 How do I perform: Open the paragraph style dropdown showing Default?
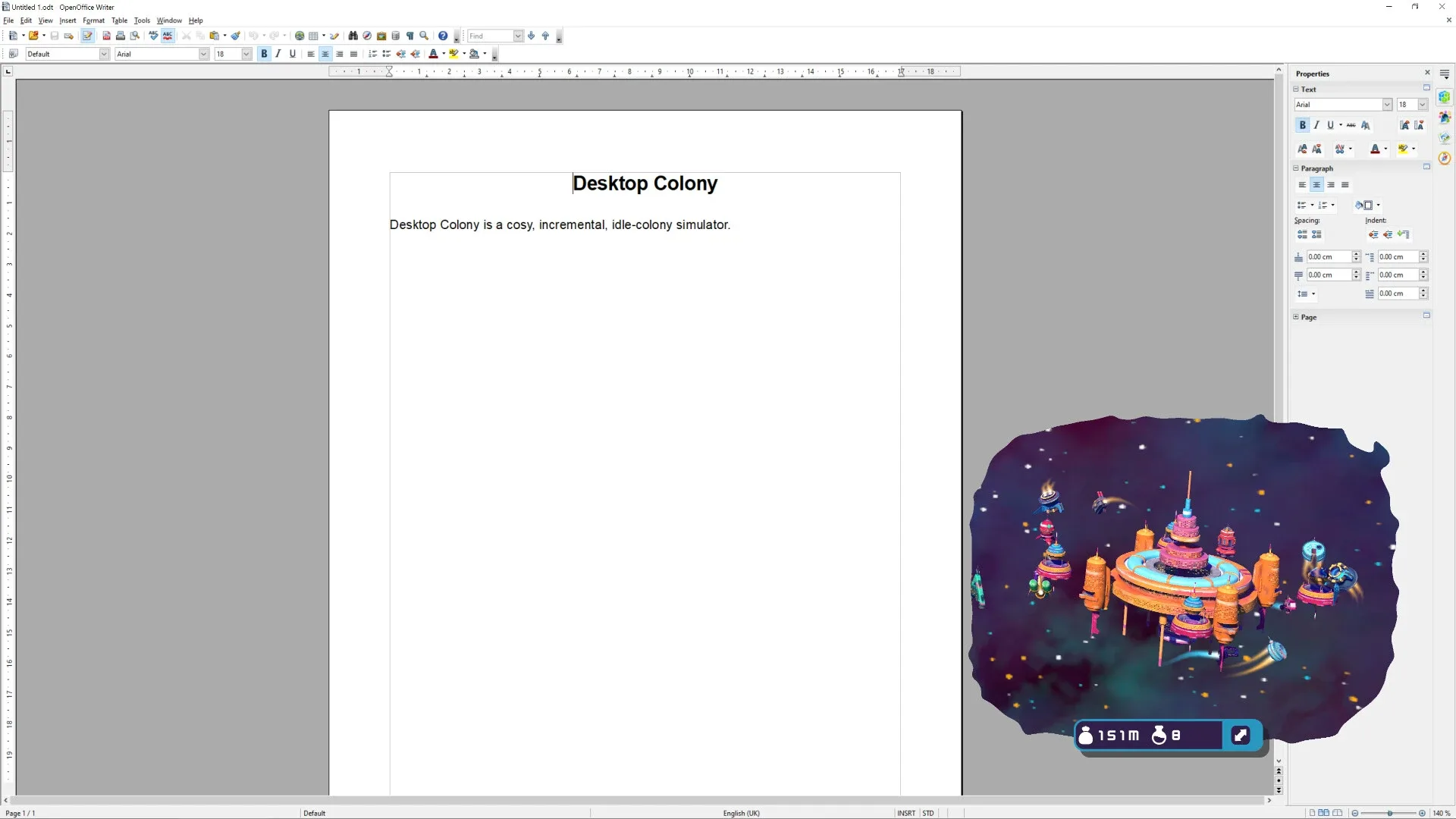(103, 54)
